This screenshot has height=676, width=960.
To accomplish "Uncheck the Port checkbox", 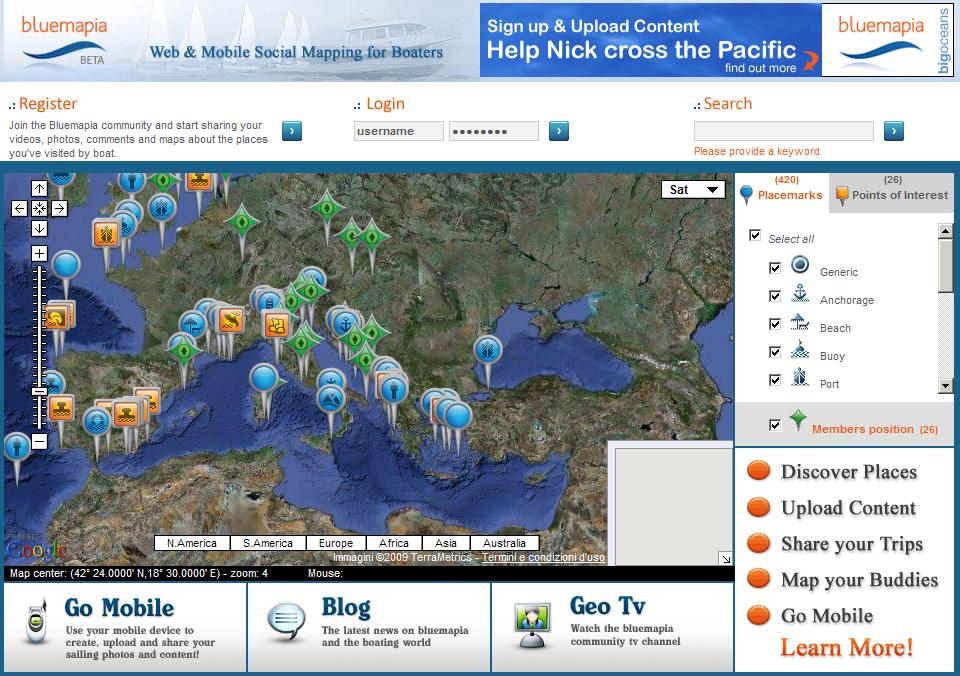I will 775,380.
